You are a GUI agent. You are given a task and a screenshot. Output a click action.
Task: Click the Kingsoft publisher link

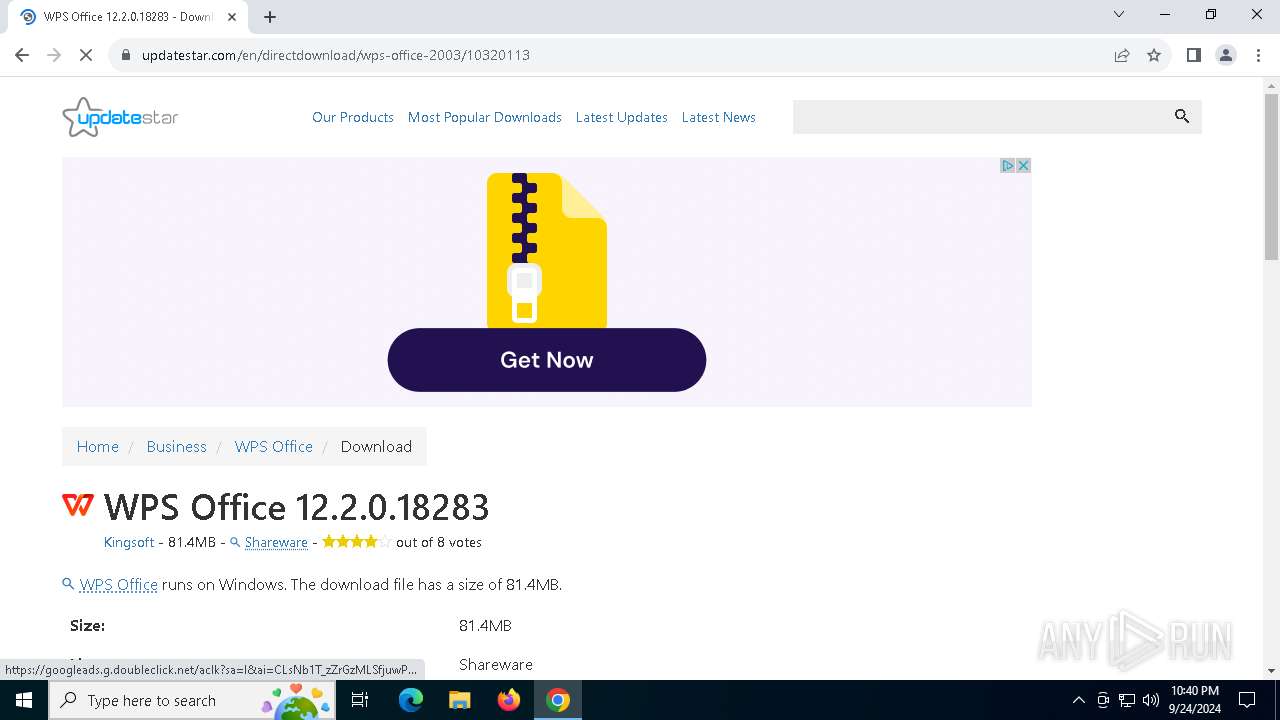click(129, 542)
